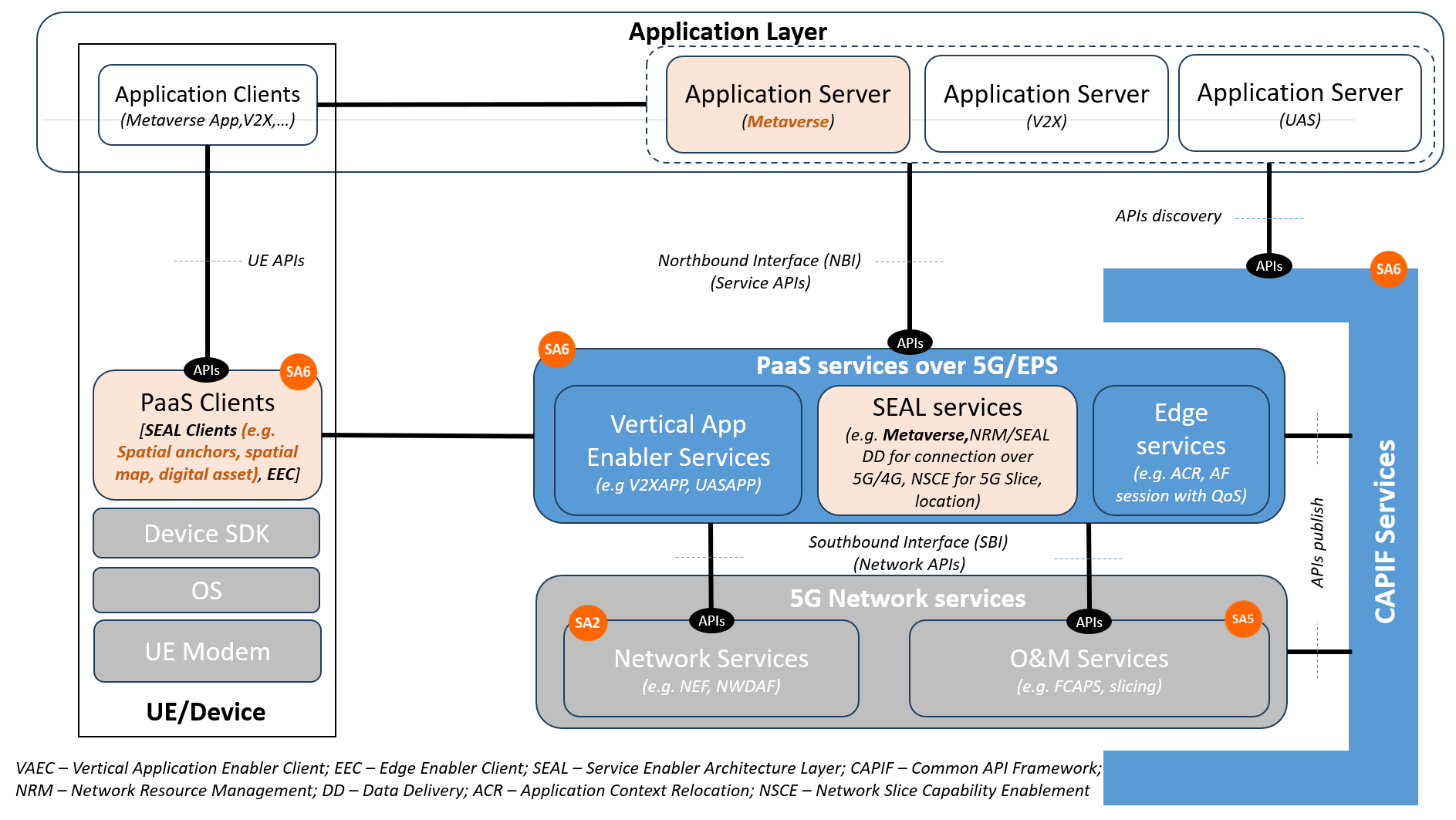The image size is (1456, 820).
Task: Select the Metaverse Application Server box
Action: (x=787, y=105)
